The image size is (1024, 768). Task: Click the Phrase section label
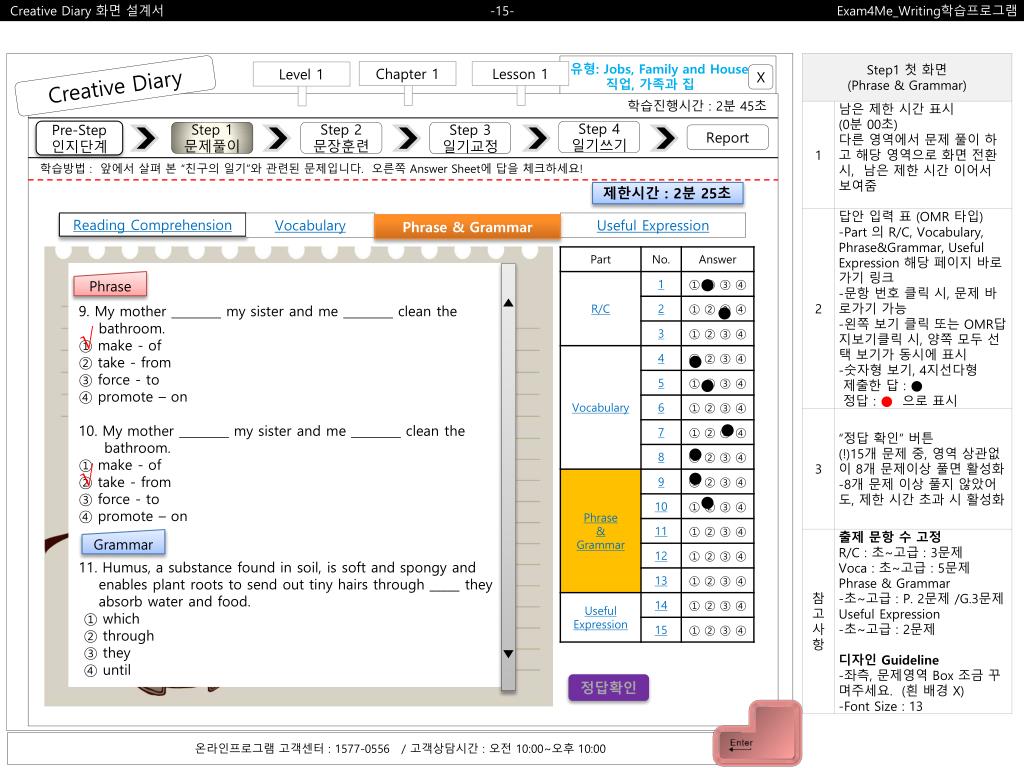[110, 286]
